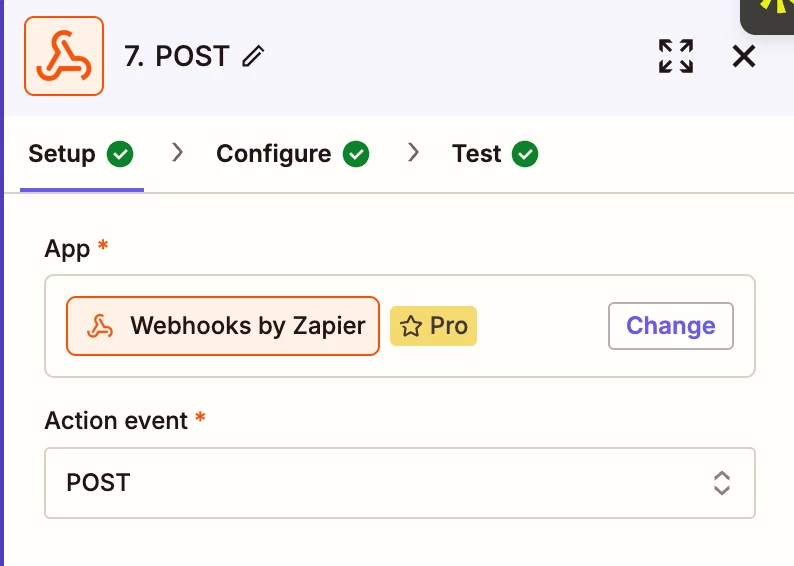
Task: Click the green checkmark beside Test
Action: click(x=525, y=154)
